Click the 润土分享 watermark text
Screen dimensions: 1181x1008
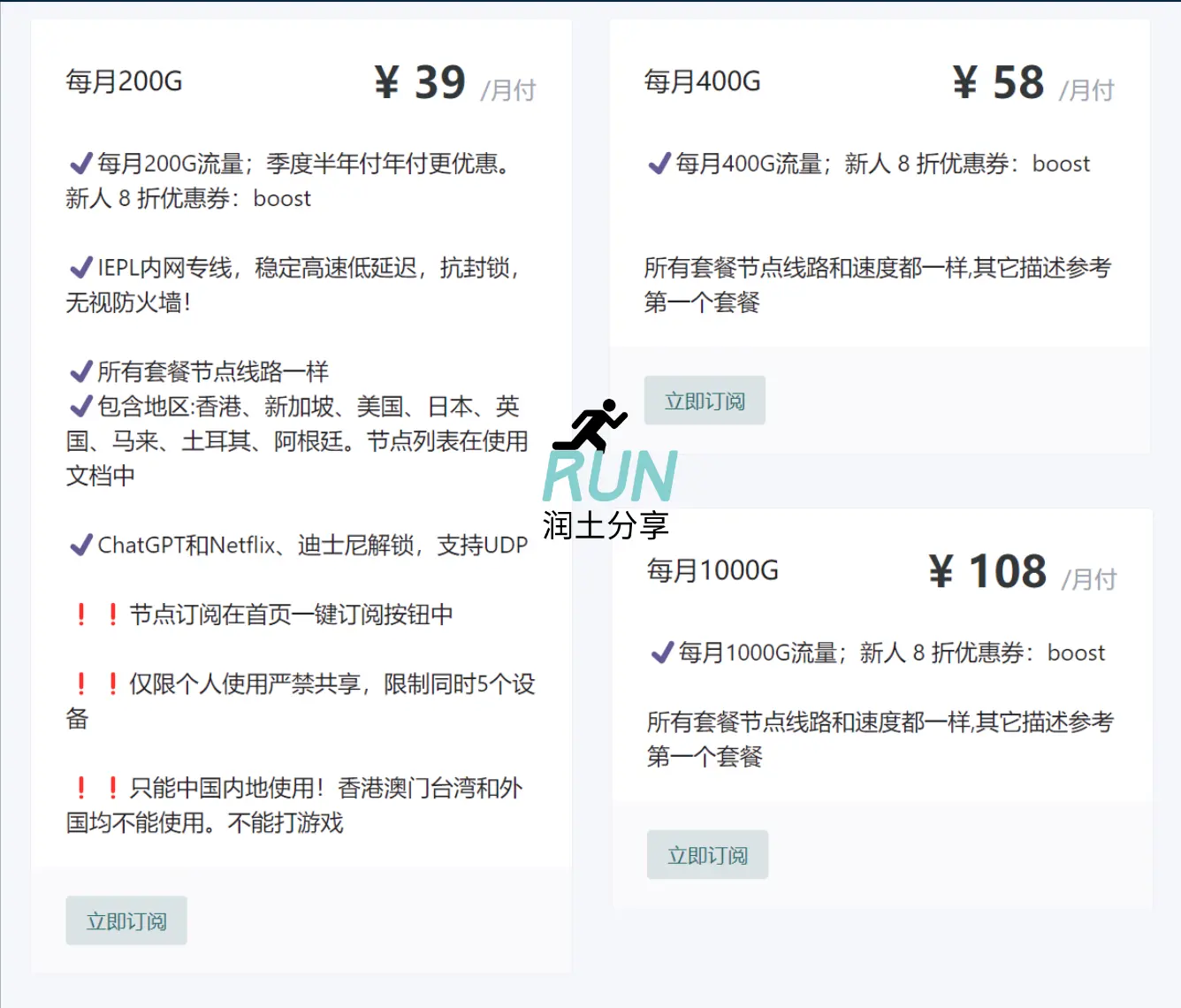click(x=606, y=524)
